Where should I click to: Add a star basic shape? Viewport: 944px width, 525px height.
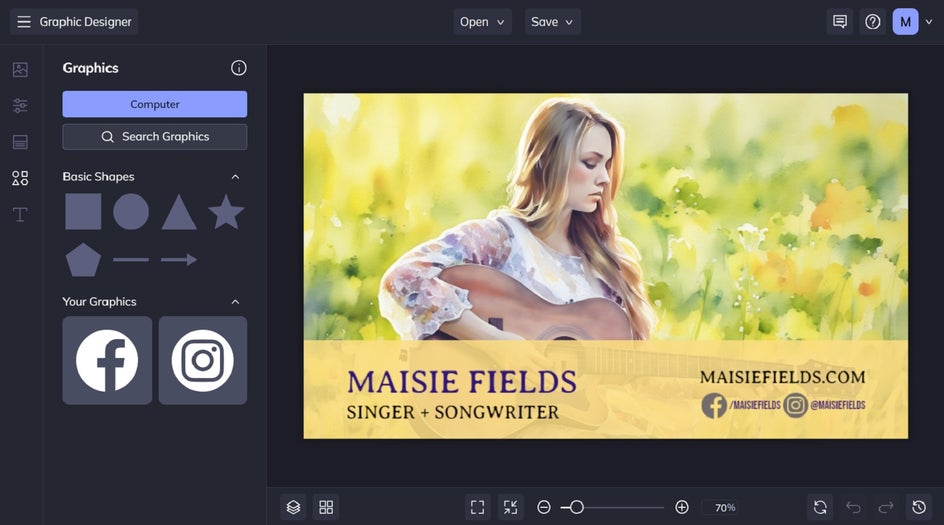pos(226,211)
